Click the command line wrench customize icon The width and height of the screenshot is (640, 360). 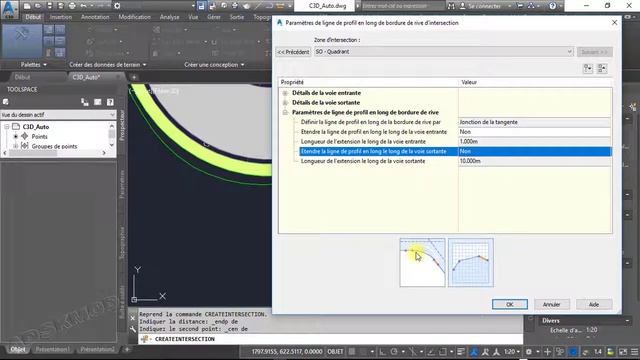133,329
